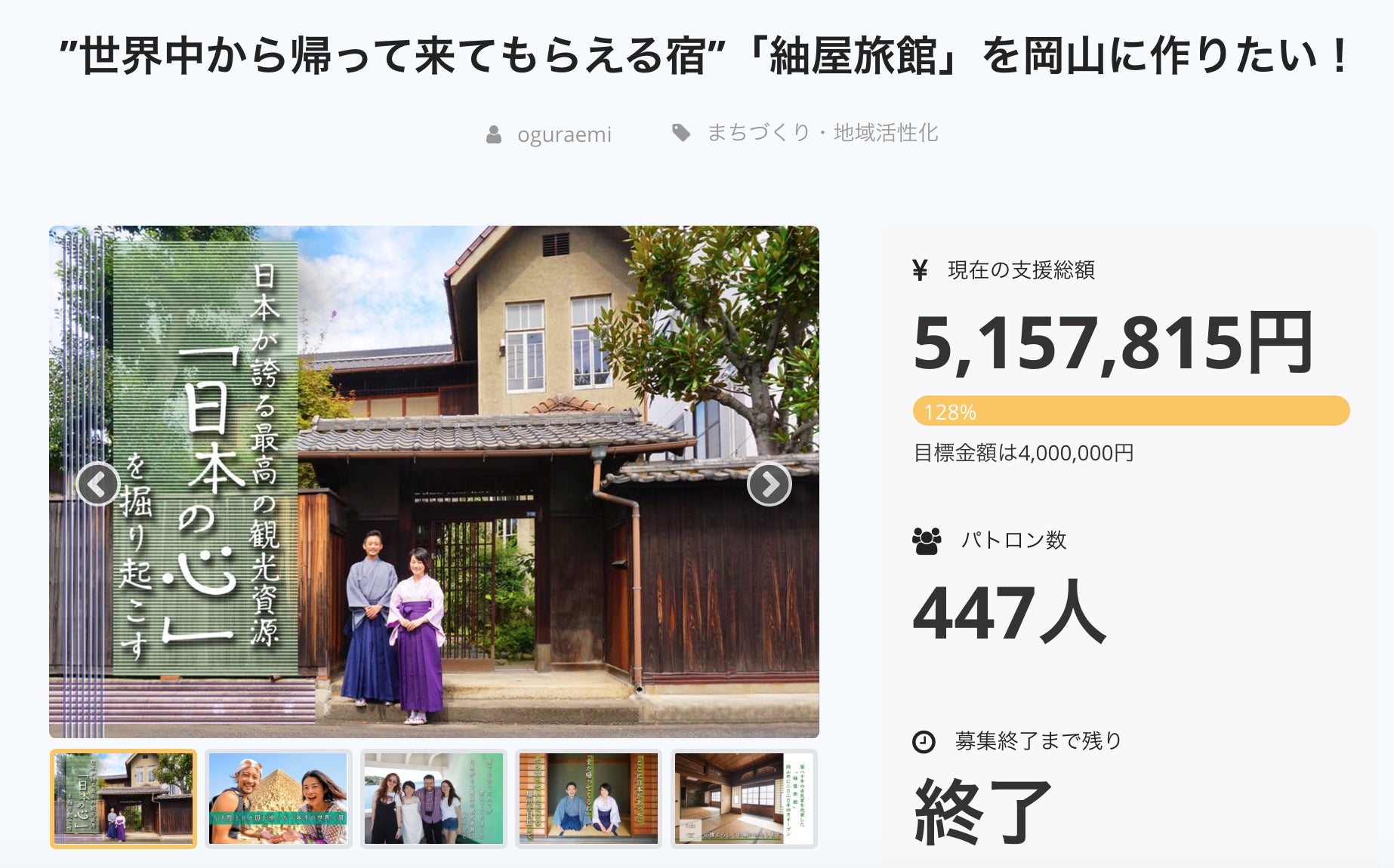Image resolution: width=1394 pixels, height=868 pixels.
Task: Open the oguraemi author profile link
Action: click(564, 135)
